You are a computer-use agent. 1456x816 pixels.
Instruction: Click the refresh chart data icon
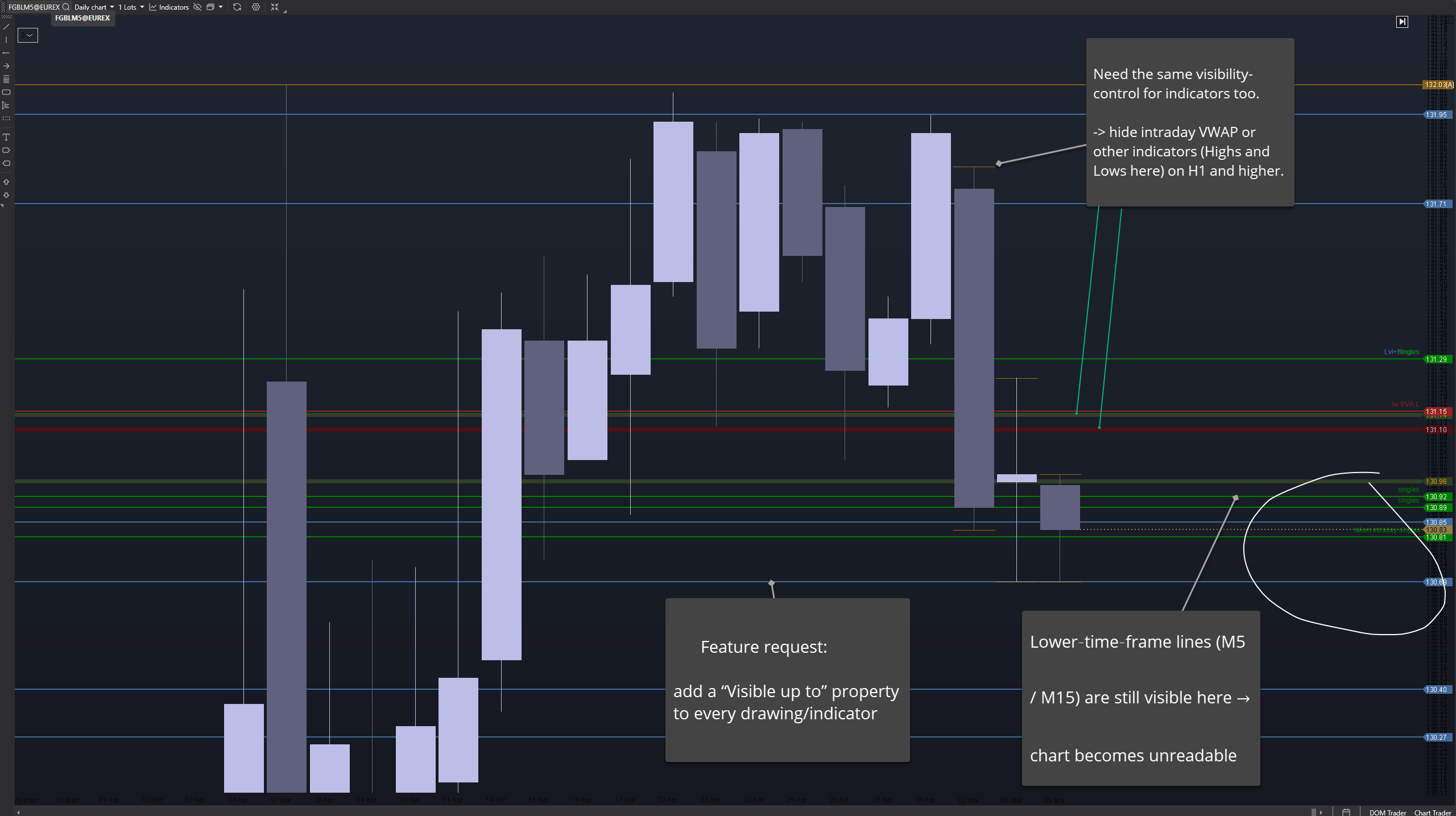237,7
